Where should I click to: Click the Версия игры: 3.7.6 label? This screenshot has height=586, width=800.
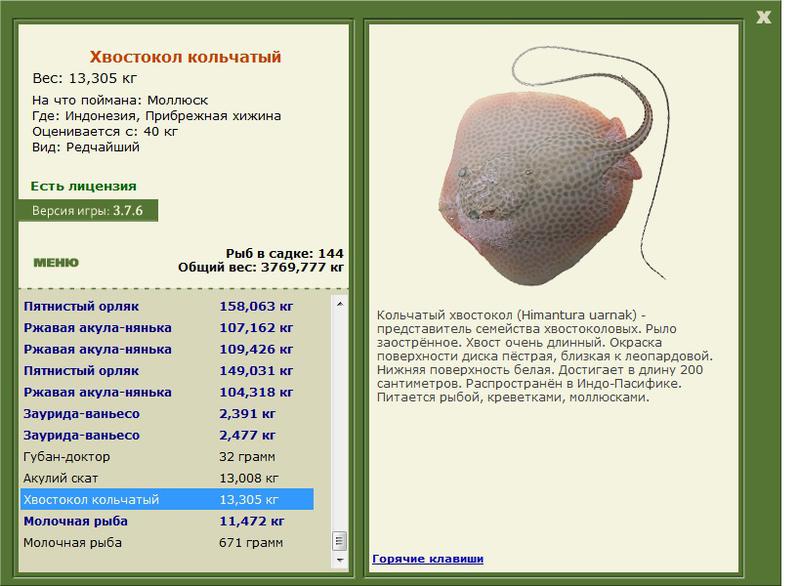tap(87, 211)
